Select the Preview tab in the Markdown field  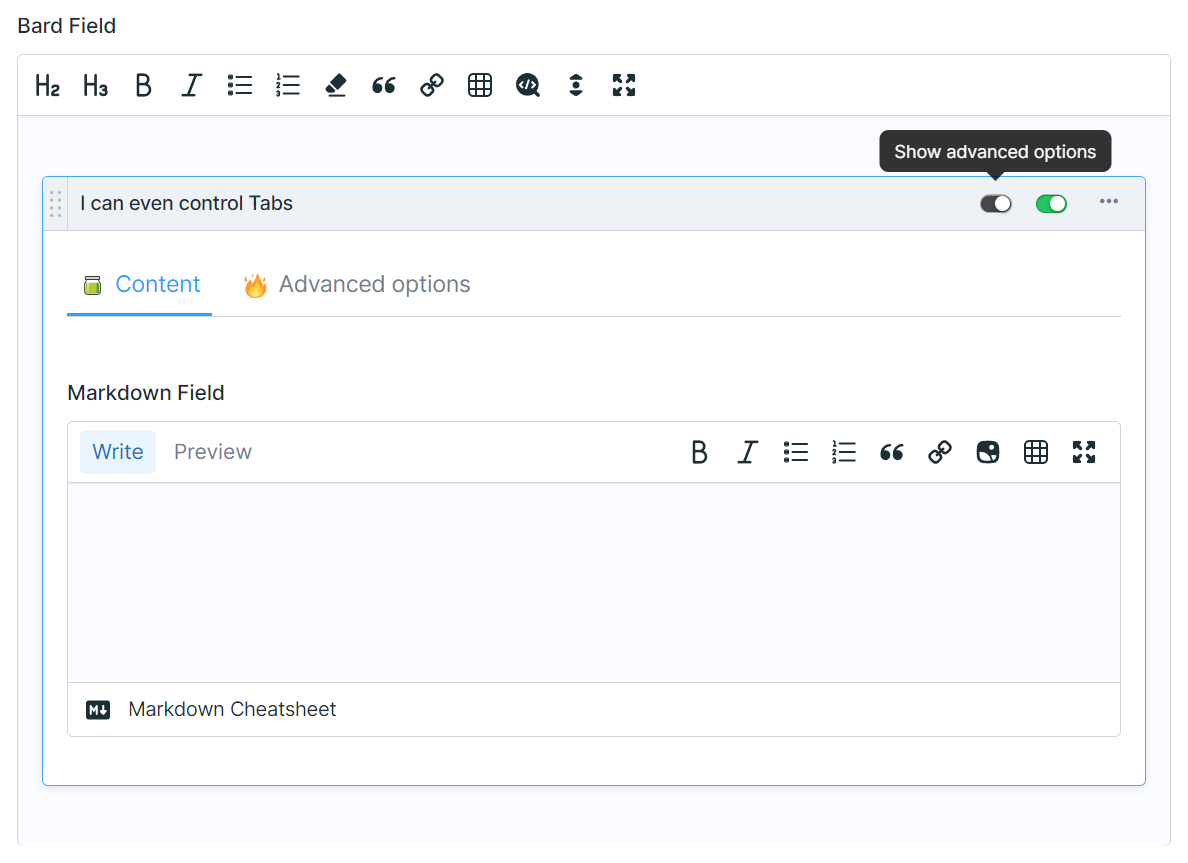(212, 452)
